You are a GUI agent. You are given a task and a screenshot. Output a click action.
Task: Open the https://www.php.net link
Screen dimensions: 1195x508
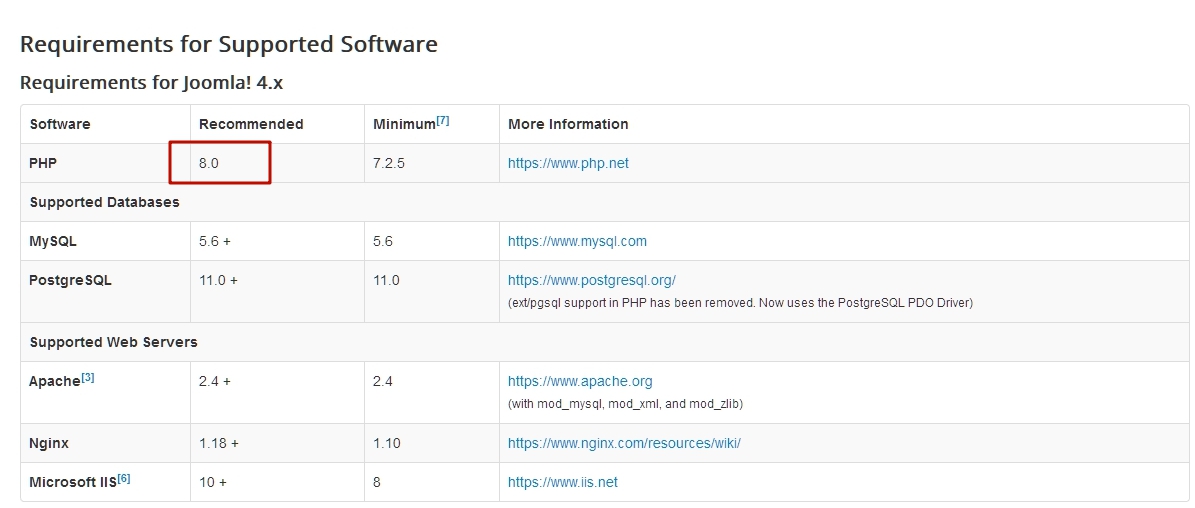(x=568, y=163)
